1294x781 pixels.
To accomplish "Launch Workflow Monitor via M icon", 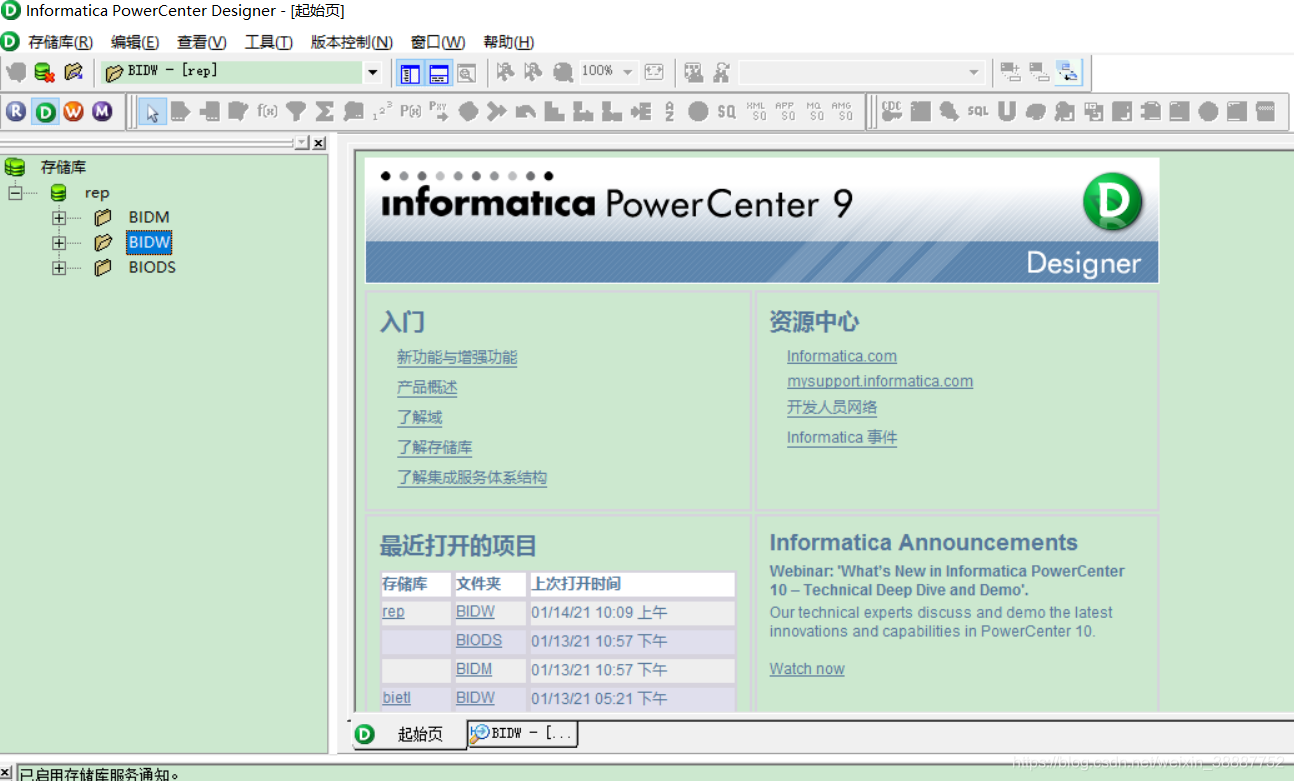I will (102, 111).
